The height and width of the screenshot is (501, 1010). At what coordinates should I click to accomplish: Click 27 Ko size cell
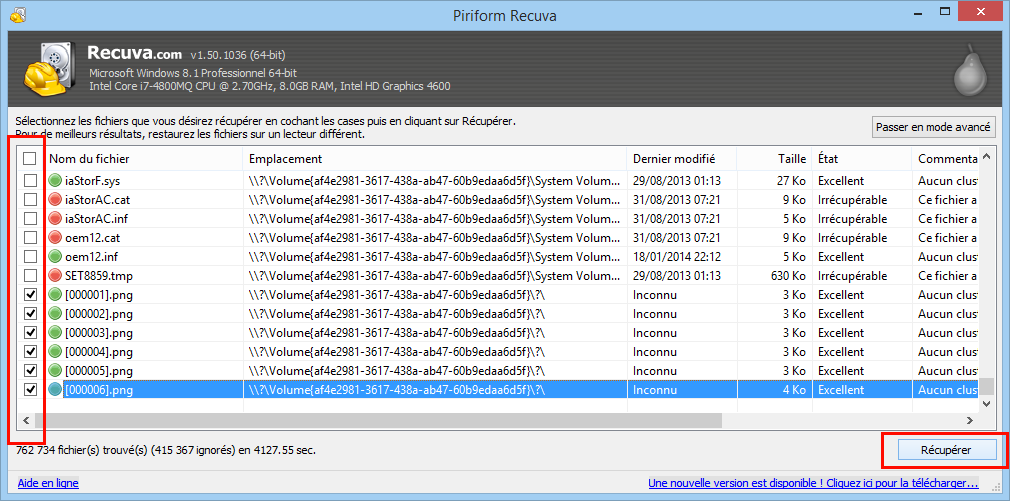790,181
